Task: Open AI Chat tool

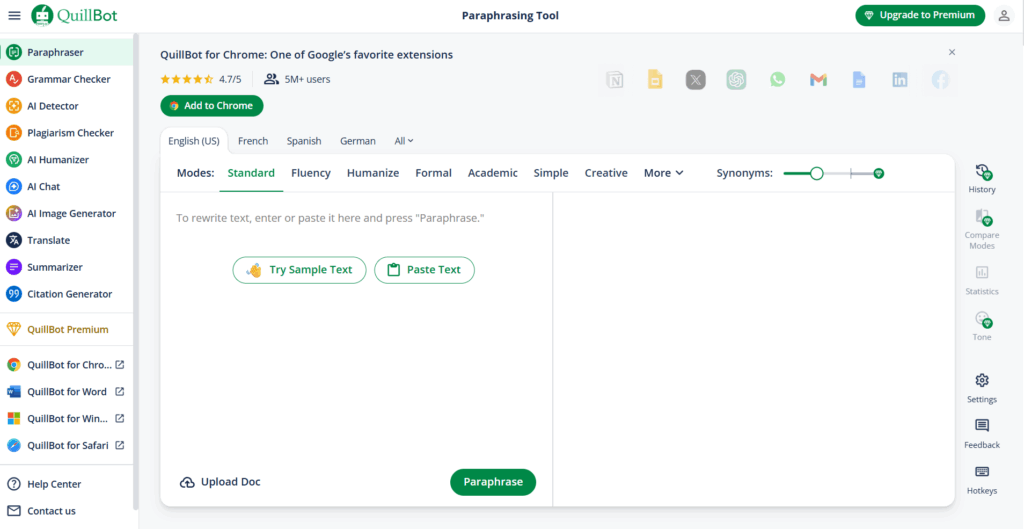Action: (67, 186)
